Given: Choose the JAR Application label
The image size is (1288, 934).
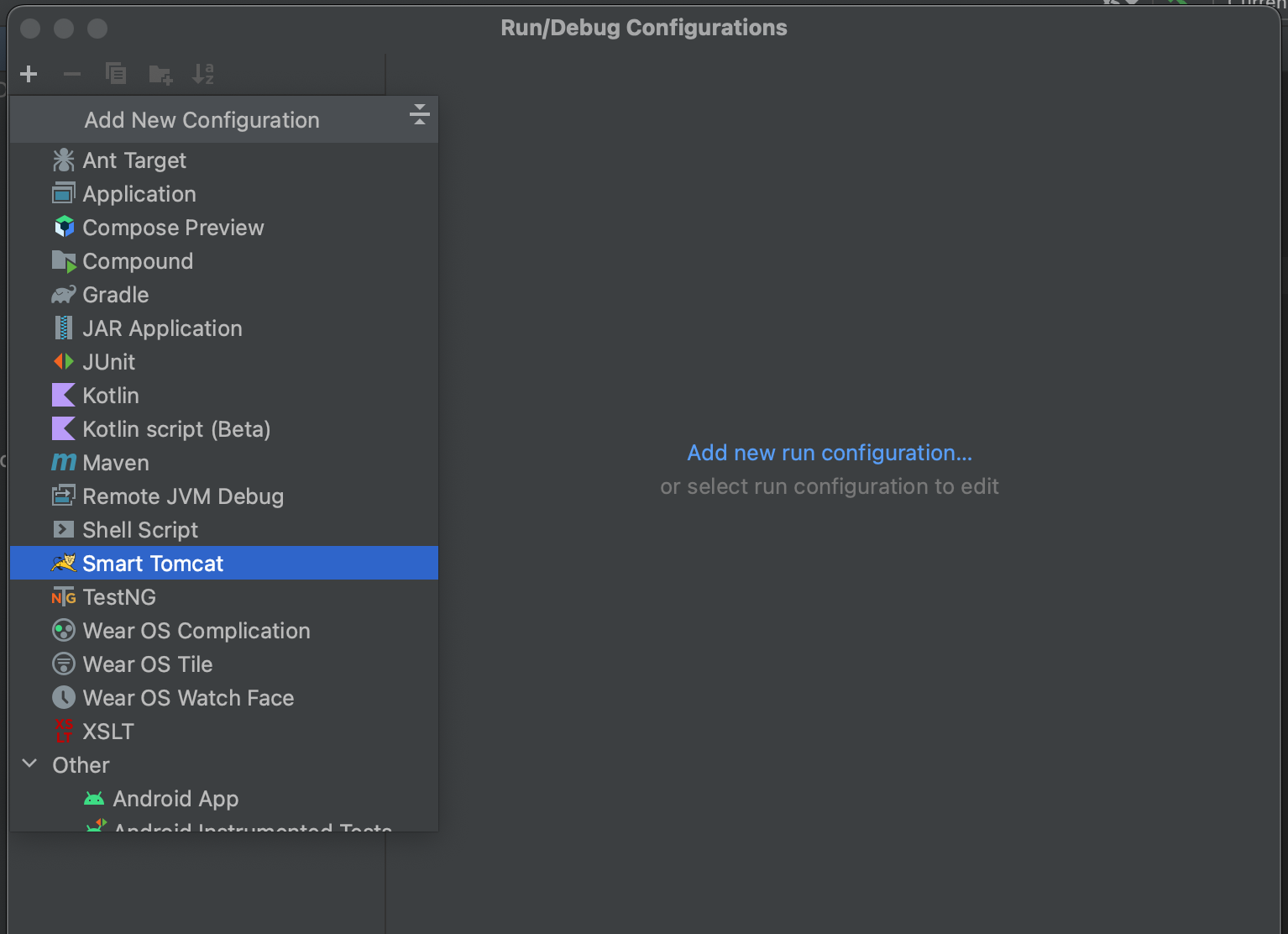Looking at the screenshot, I should [162, 328].
